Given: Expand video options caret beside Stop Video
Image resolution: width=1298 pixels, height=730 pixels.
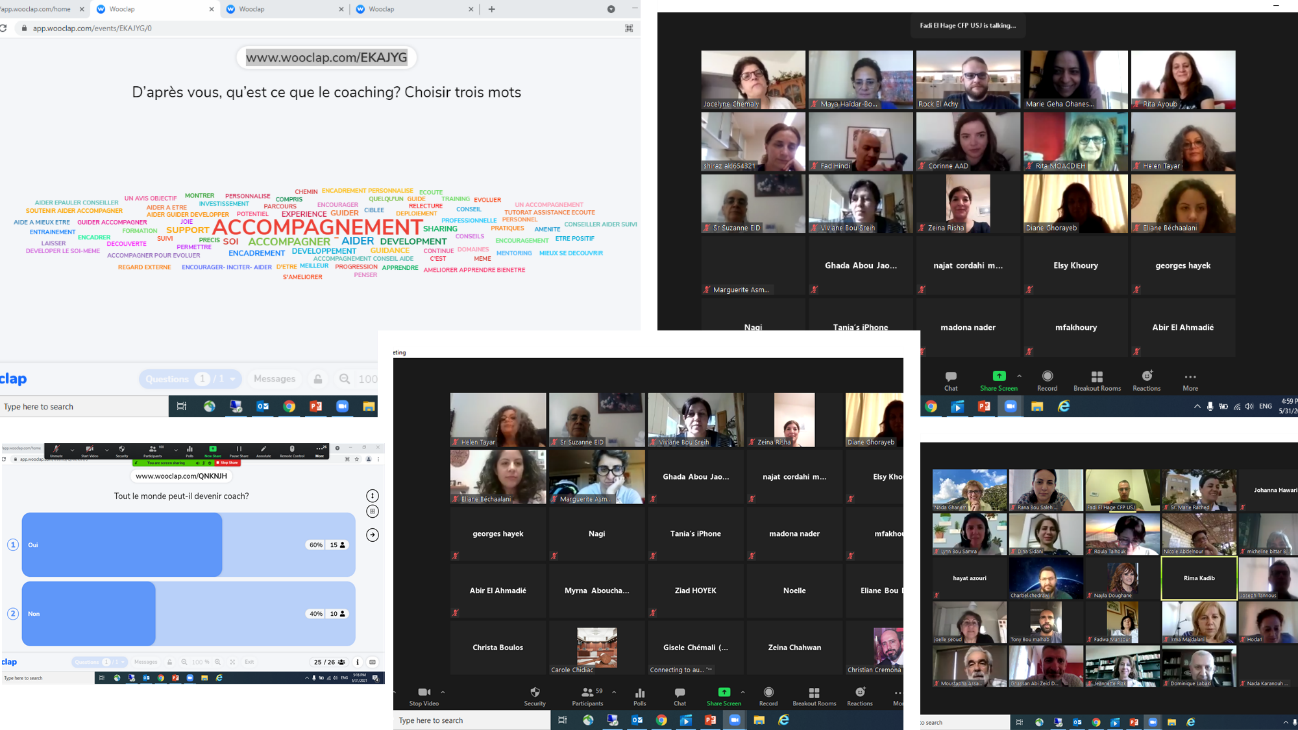Looking at the screenshot, I should [x=443, y=692].
